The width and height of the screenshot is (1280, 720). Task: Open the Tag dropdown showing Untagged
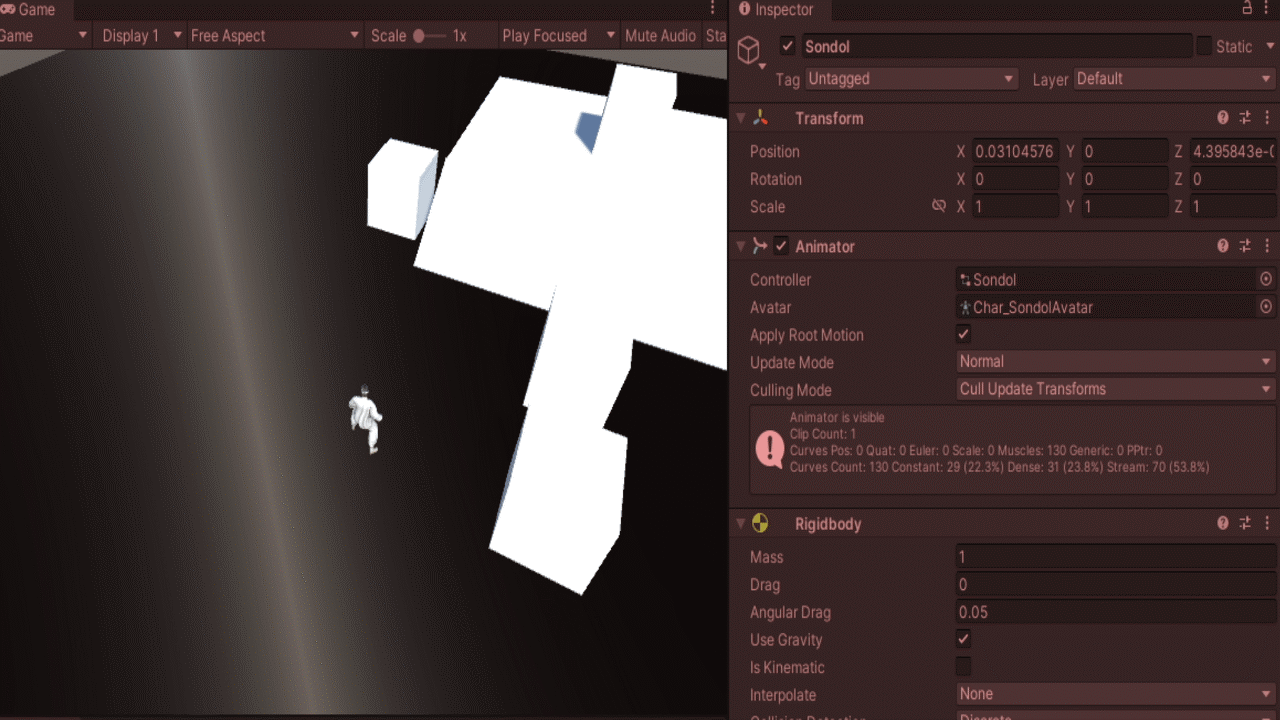(x=911, y=79)
